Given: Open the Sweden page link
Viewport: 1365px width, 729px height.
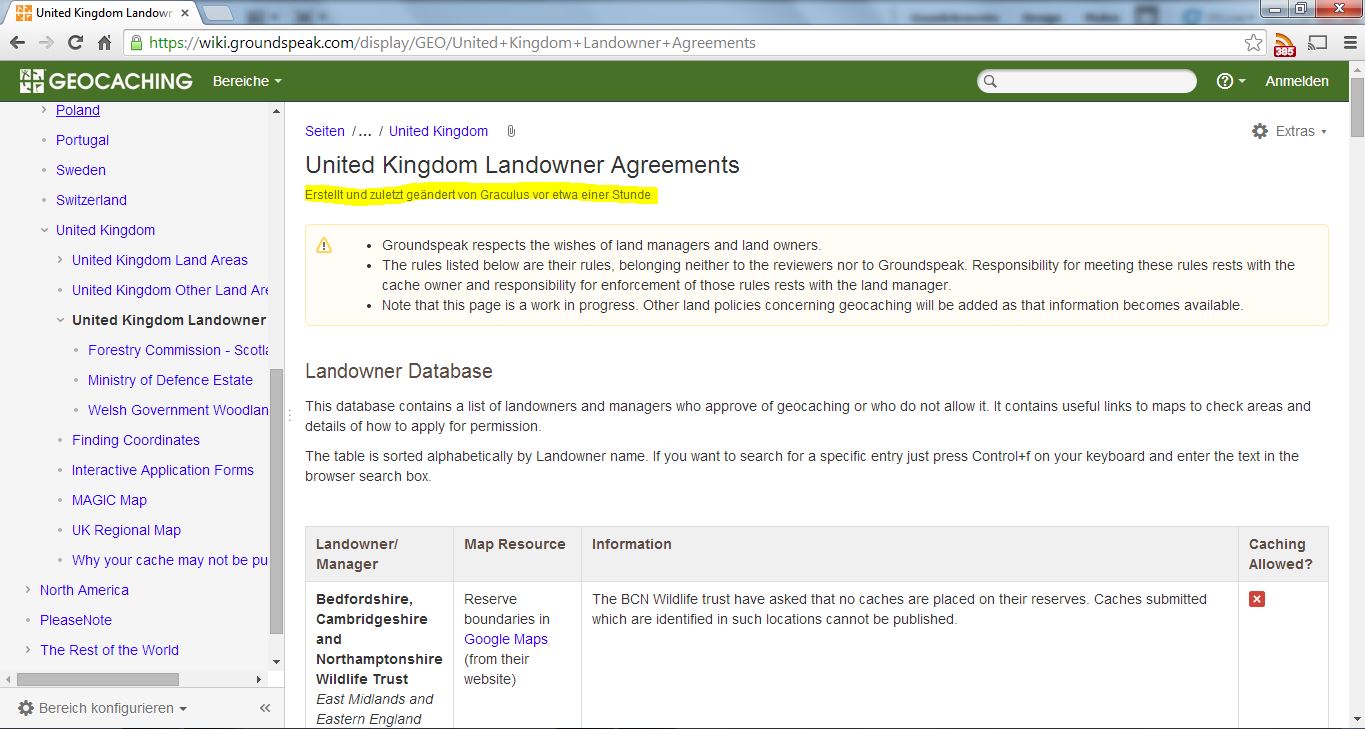Looking at the screenshot, I should pyautogui.click(x=81, y=170).
